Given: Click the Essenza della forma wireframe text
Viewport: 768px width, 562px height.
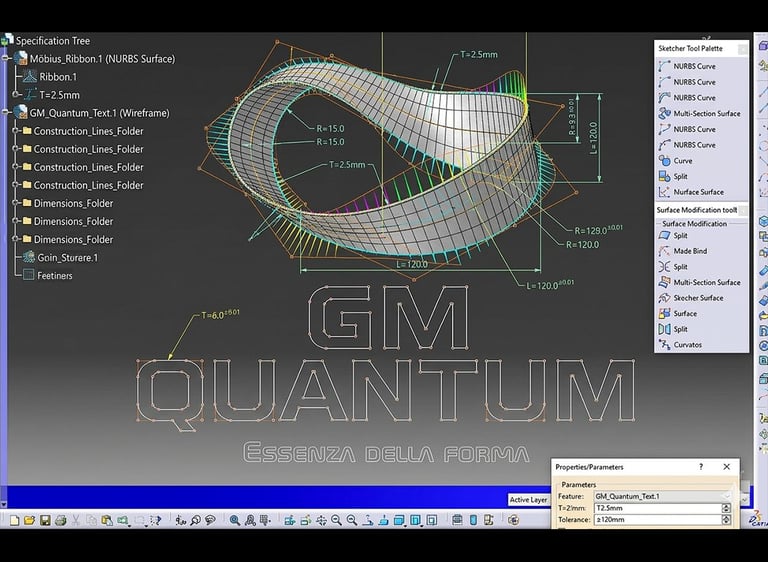Looking at the screenshot, I should [386, 452].
